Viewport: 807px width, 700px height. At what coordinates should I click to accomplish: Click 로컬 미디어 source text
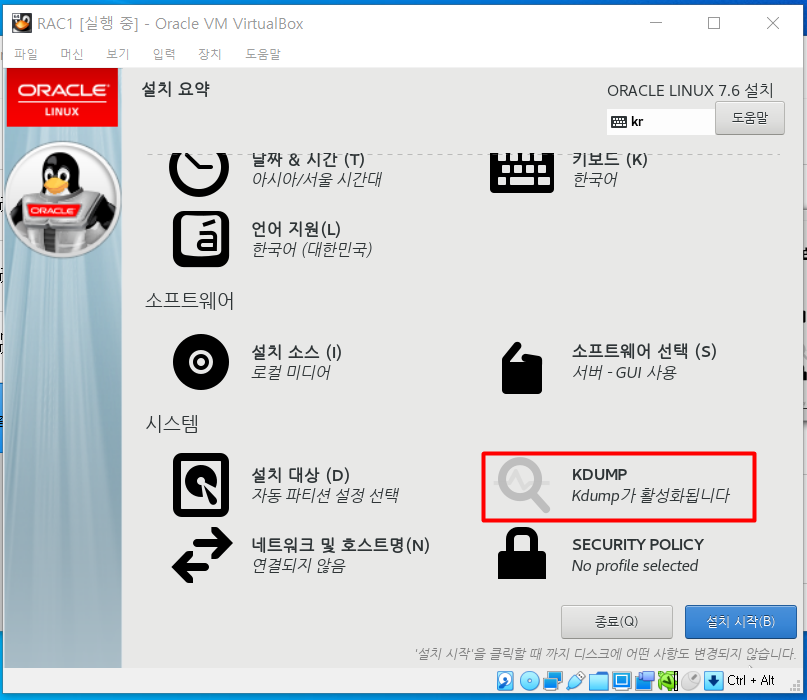tap(291, 372)
